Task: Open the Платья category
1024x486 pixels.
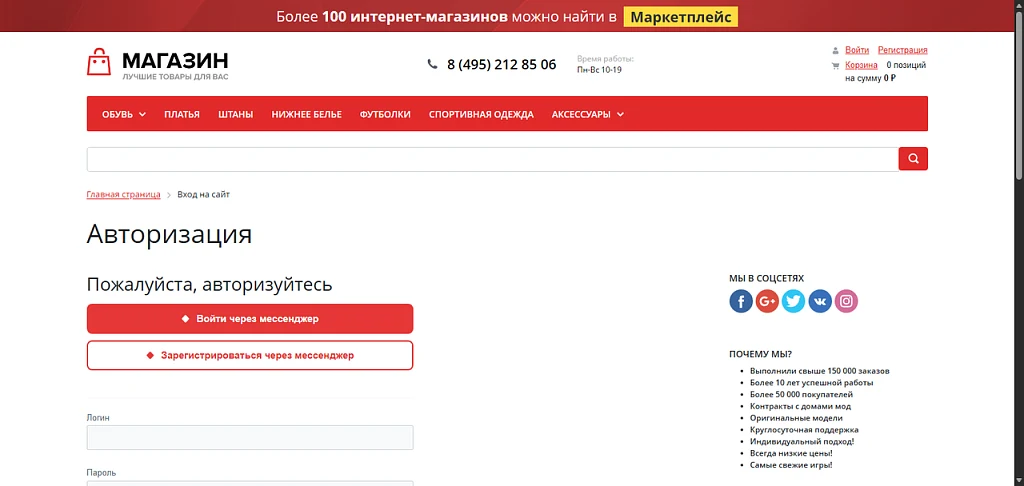Action: [x=182, y=114]
